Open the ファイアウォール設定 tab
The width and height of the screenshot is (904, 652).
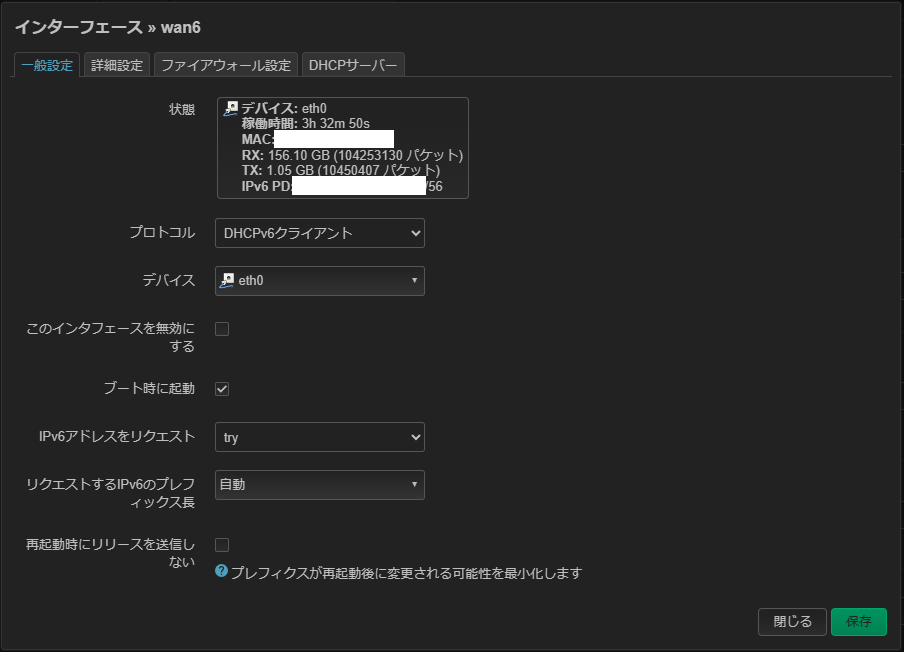[226, 65]
